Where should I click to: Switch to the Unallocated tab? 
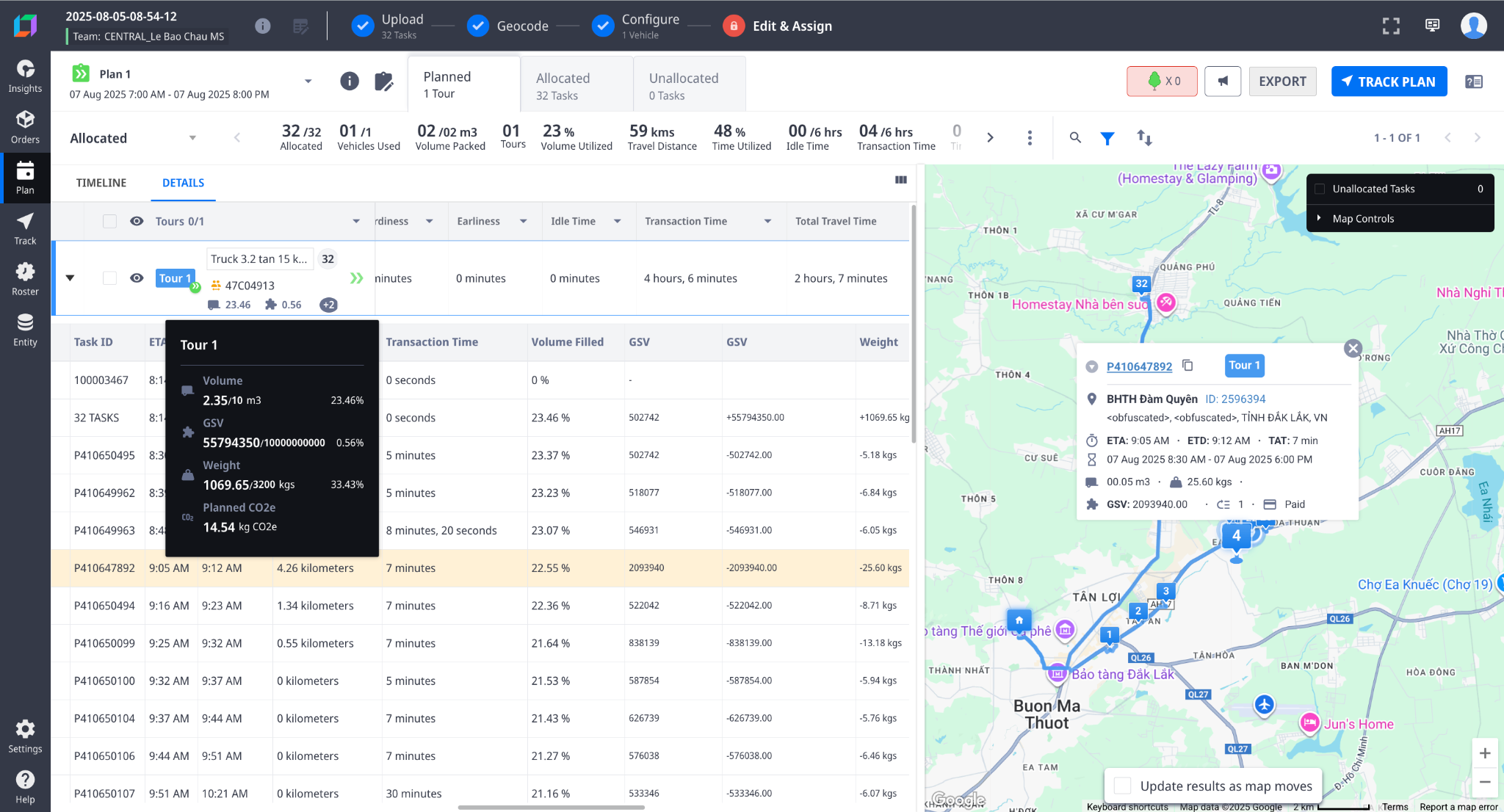click(690, 85)
